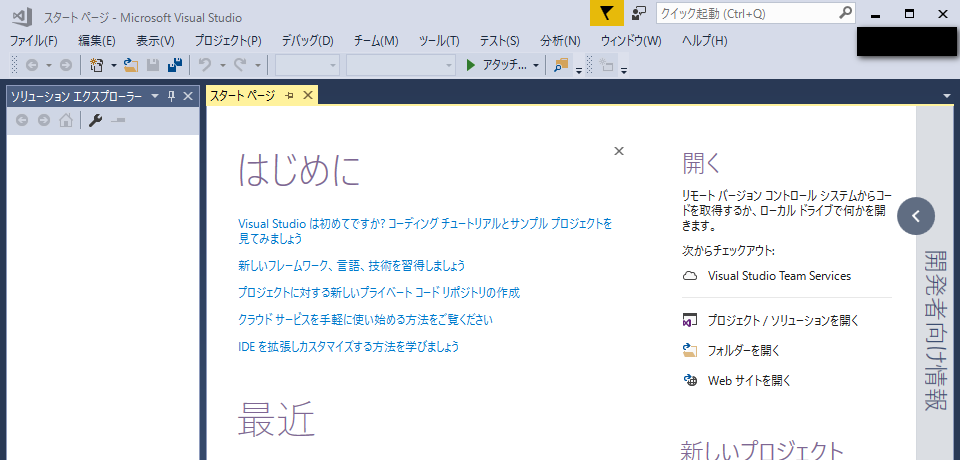Click the grayed icon after find in files
Viewport: 960px width, 460px height.
click(607, 65)
